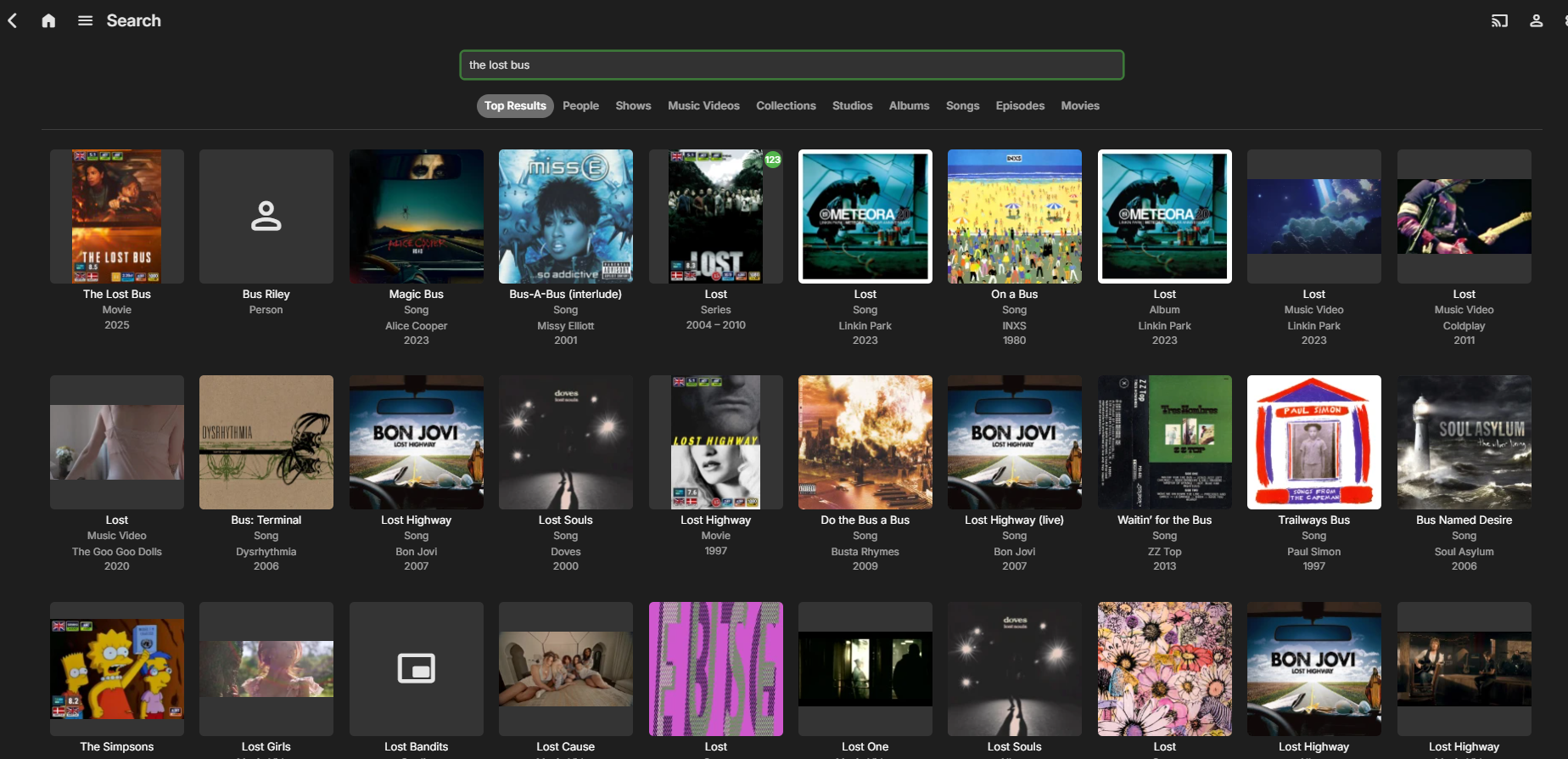Open the Magic Bus Alice Cooper cover

point(417,216)
